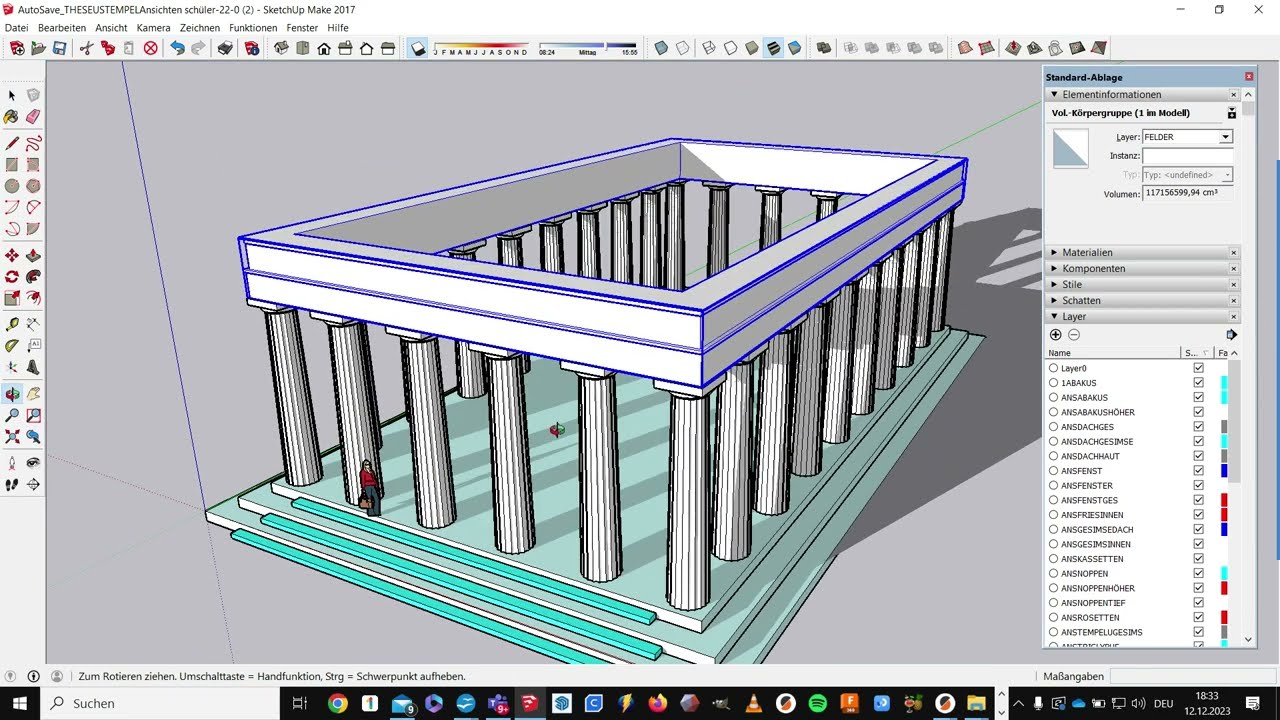The image size is (1280, 720).
Task: Open the Fenster menu
Action: pos(302,28)
